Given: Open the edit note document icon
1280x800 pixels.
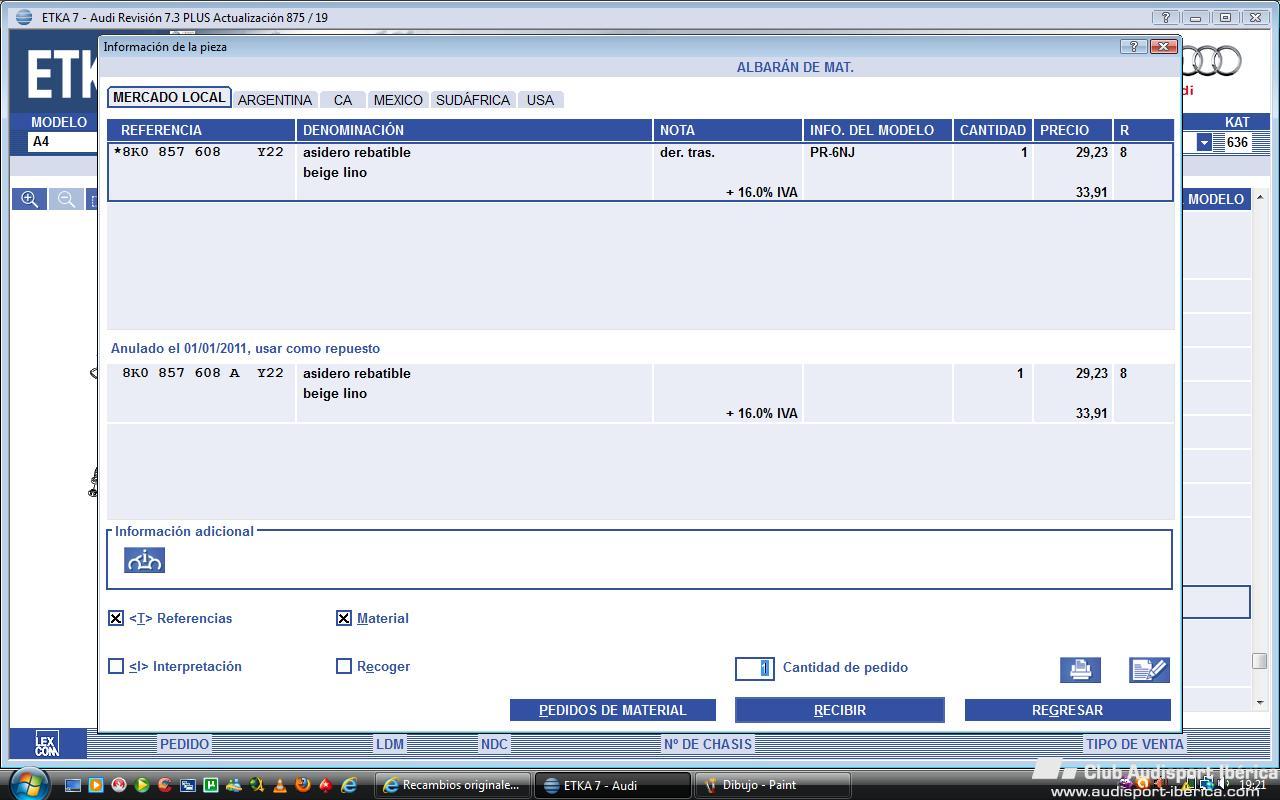Looking at the screenshot, I should (x=1149, y=670).
